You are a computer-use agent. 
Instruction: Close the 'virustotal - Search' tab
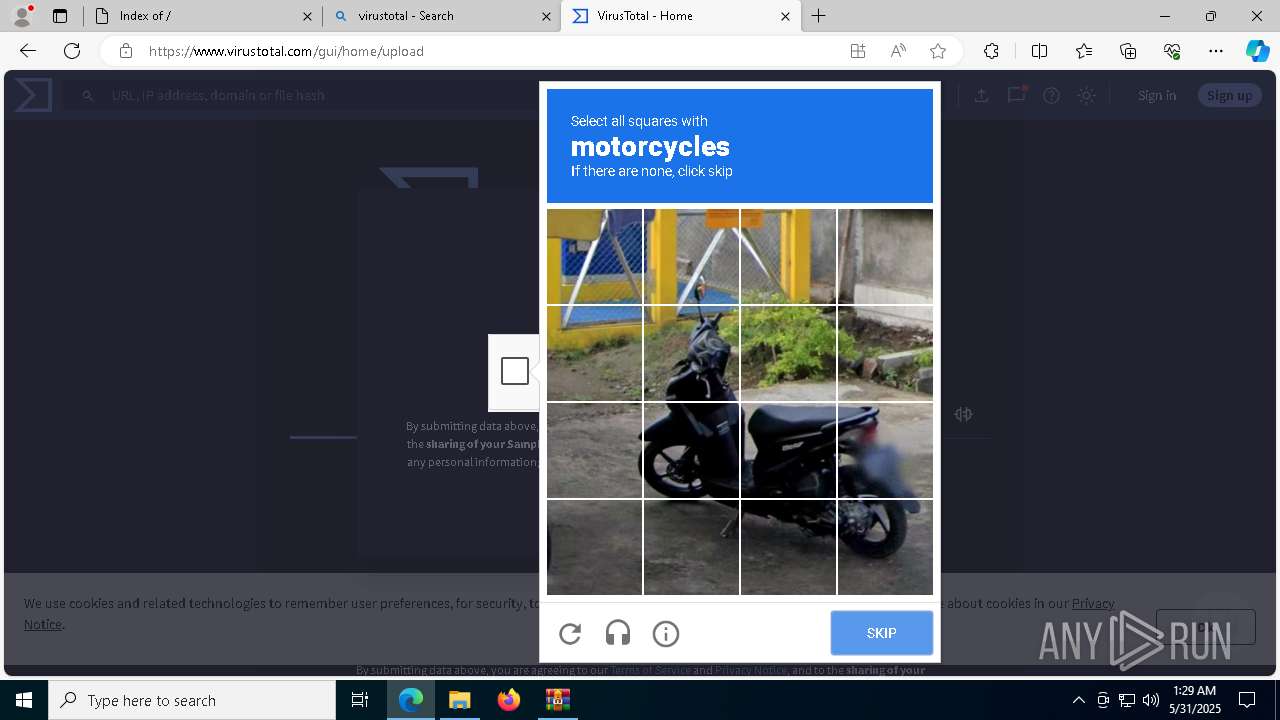[x=546, y=16]
